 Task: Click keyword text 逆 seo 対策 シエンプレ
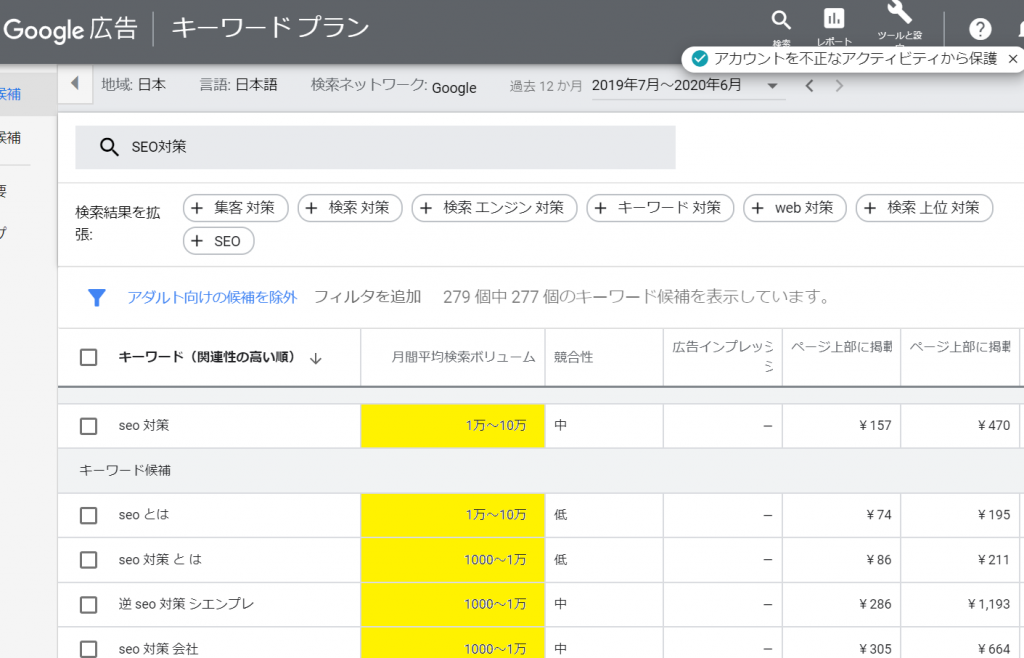pyautogui.click(x=186, y=604)
